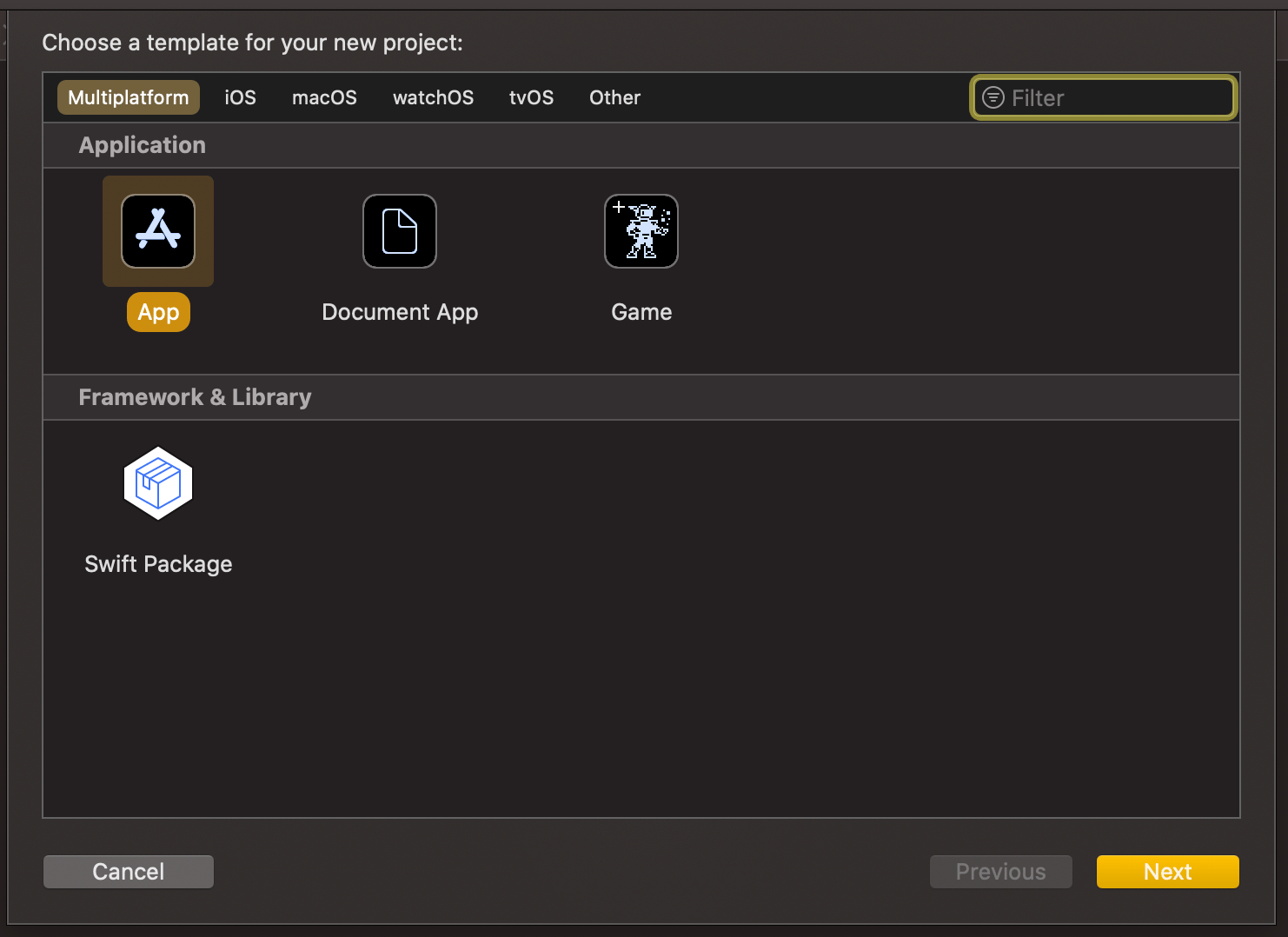Select the App template icon
Screen dimensions: 1288x937
(x=158, y=231)
